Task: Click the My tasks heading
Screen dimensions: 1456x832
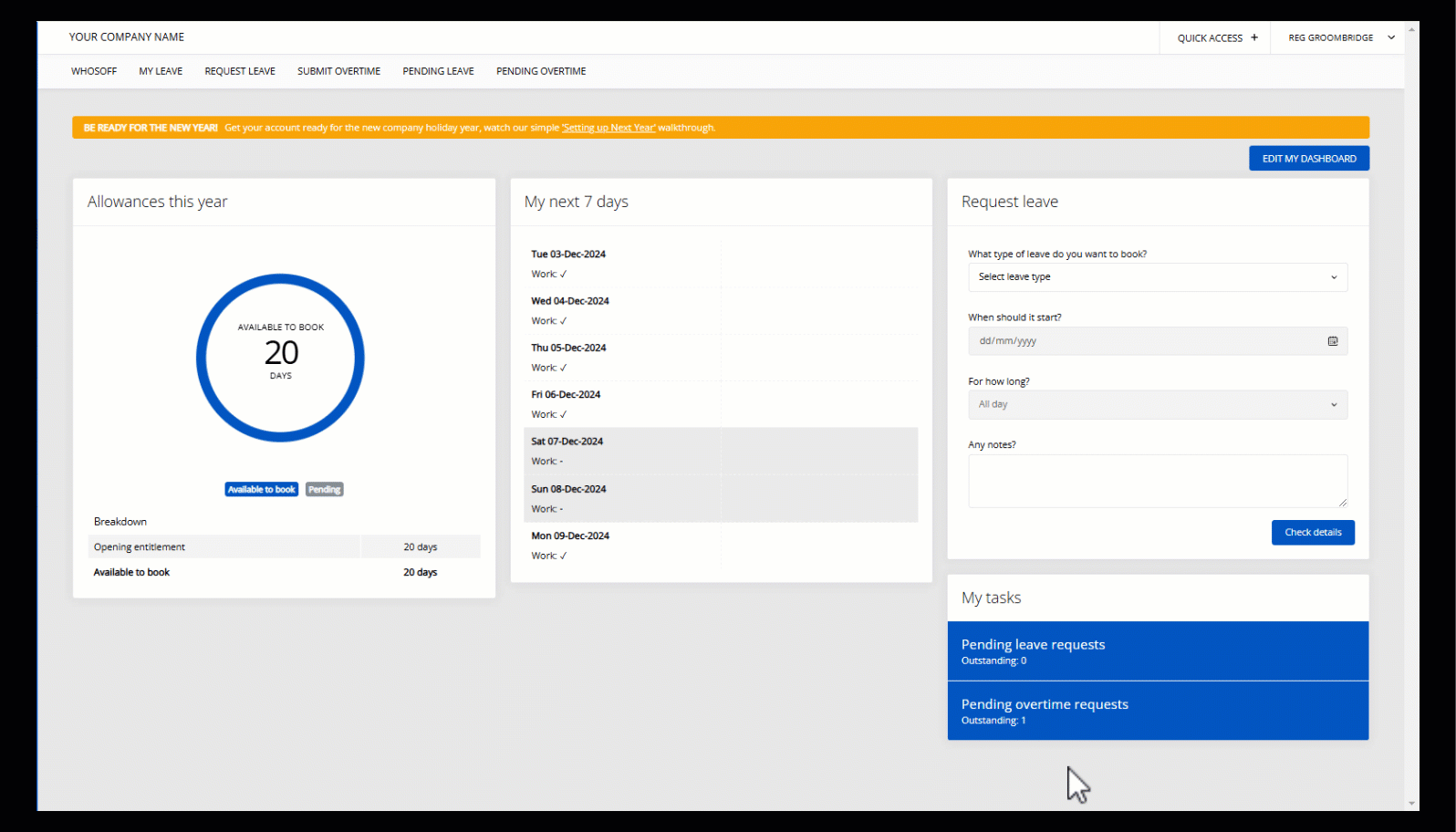Action: (x=992, y=598)
